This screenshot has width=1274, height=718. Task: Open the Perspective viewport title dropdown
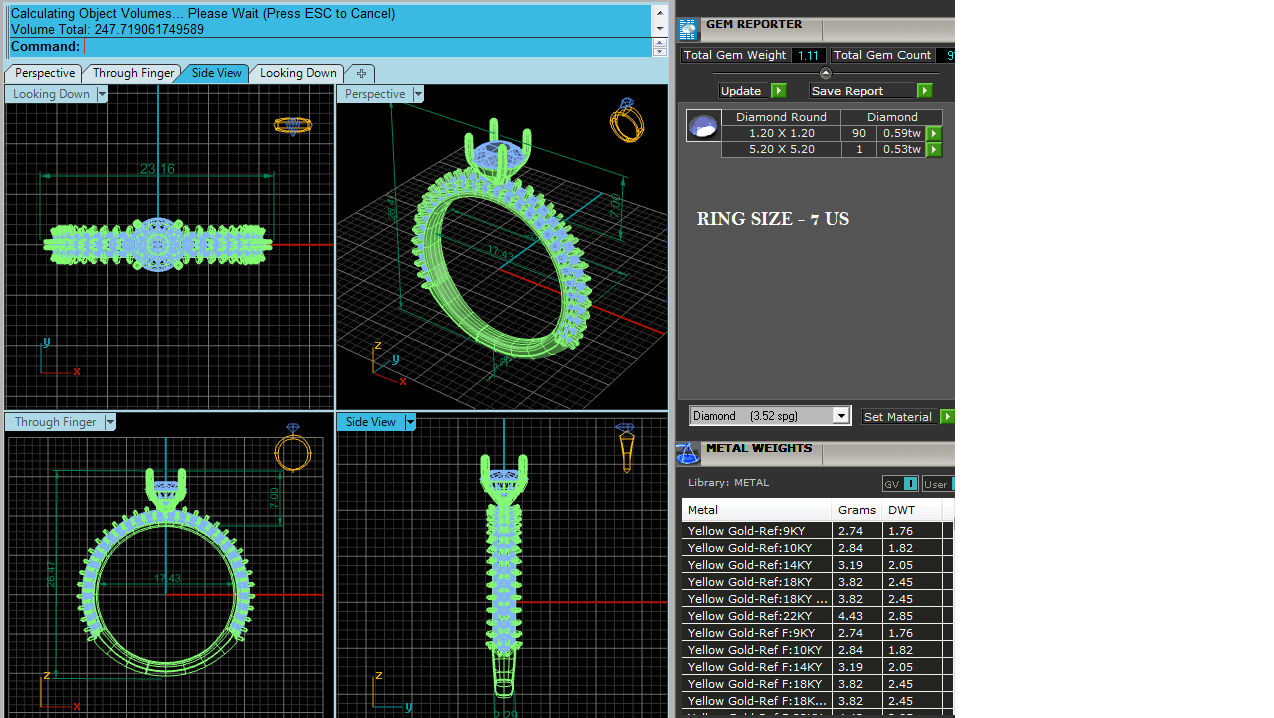point(418,94)
